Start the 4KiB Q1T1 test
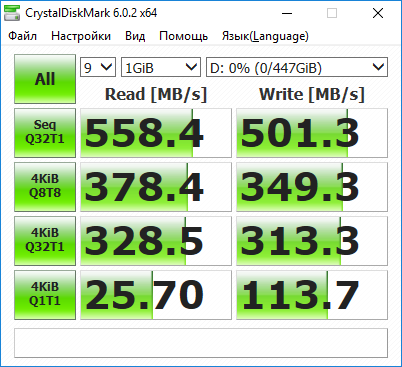The width and height of the screenshot is (402, 367). [x=45, y=295]
